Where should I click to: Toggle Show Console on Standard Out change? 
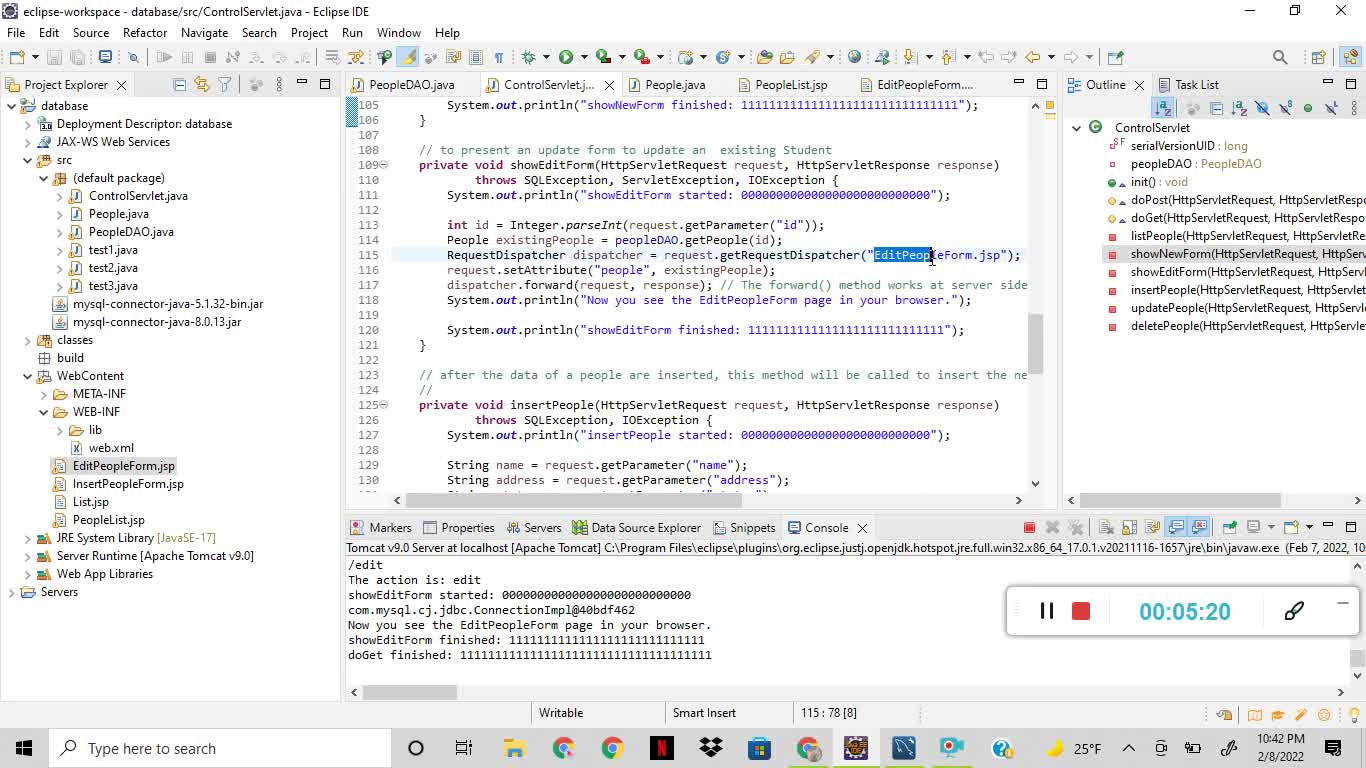[x=1176, y=527]
